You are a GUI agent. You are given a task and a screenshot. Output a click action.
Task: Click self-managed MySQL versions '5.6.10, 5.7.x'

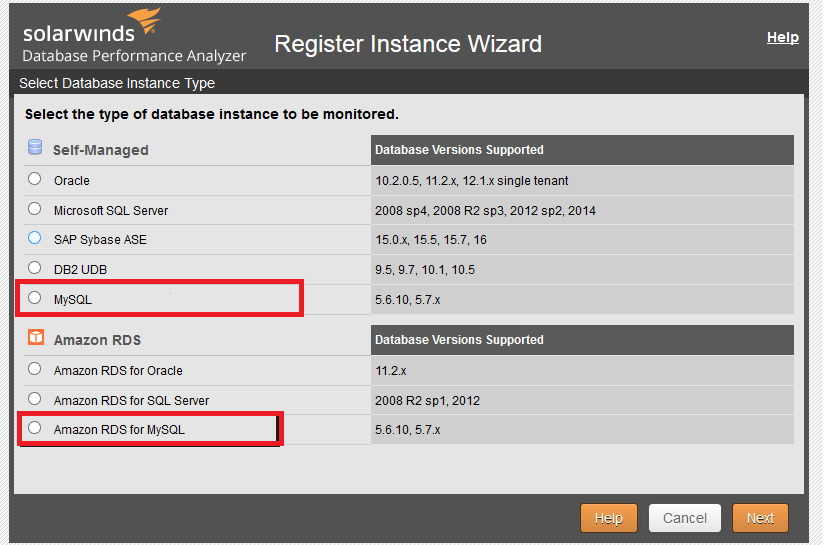click(407, 300)
